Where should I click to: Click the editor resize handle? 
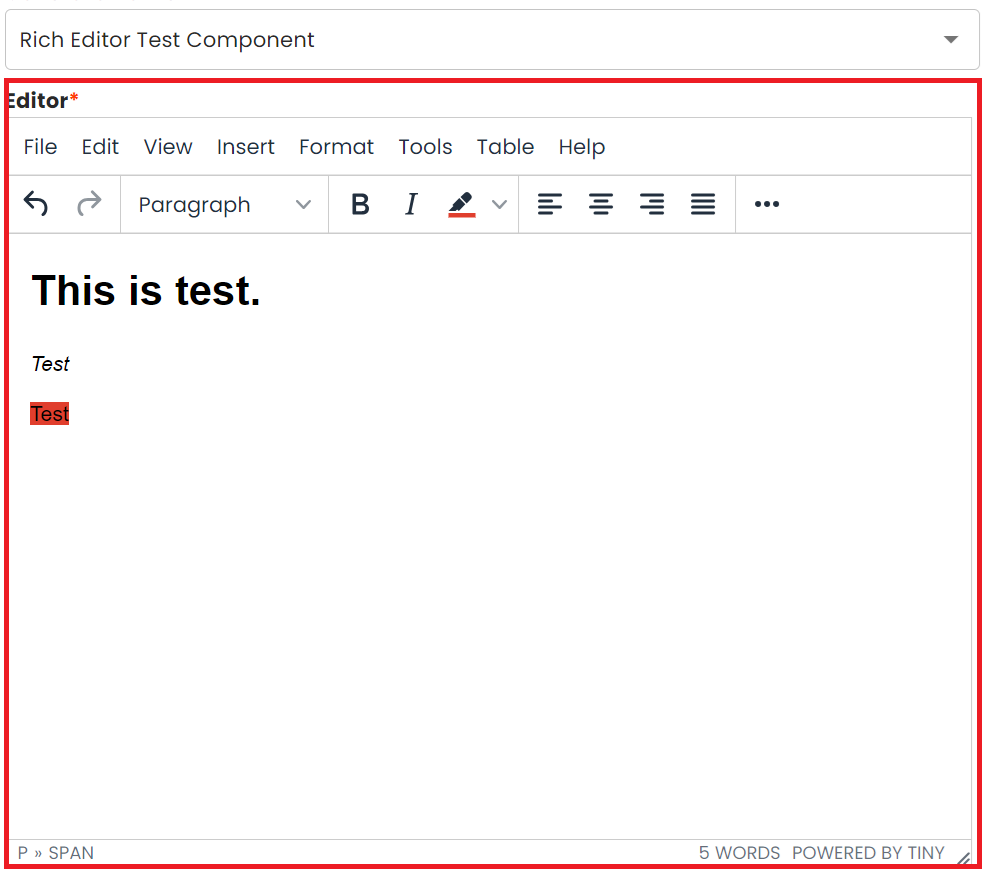pyautogui.click(x=963, y=858)
